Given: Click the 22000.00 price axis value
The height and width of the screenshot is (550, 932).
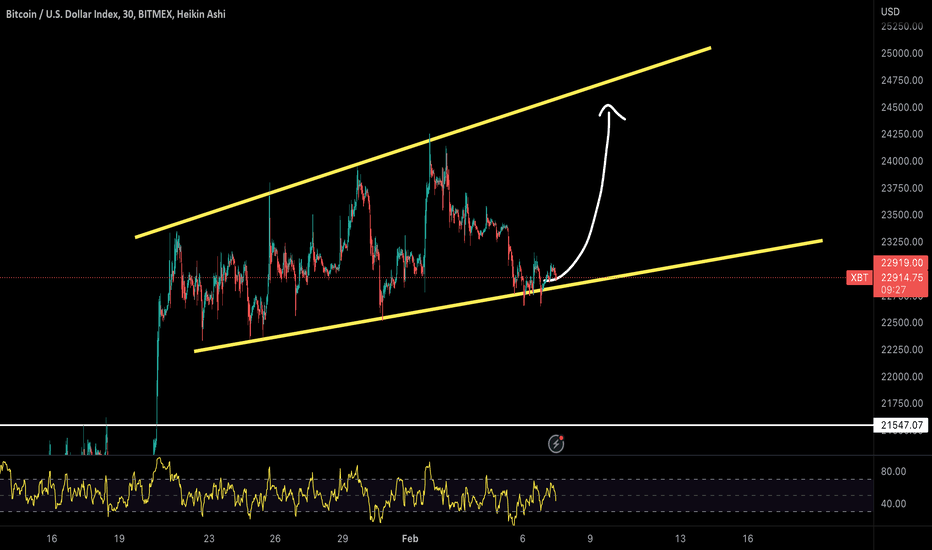Looking at the screenshot, I should (x=902, y=376).
